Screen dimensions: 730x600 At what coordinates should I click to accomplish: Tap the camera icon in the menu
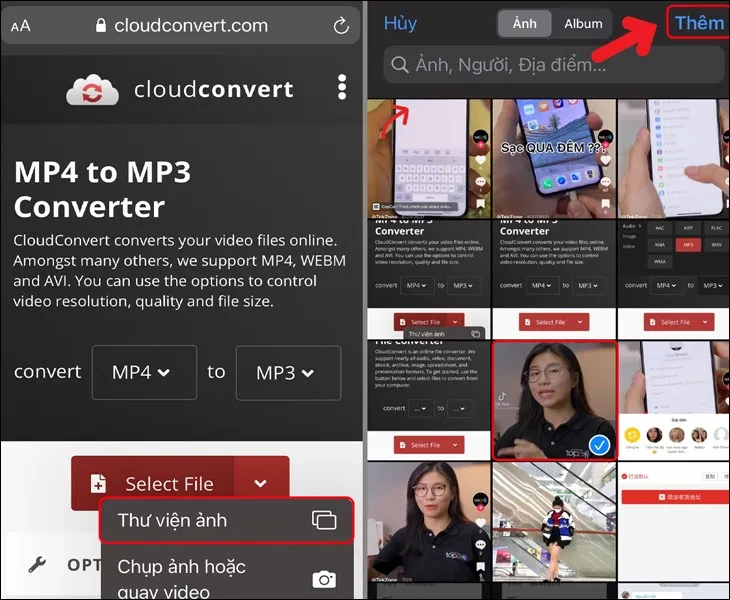[324, 579]
